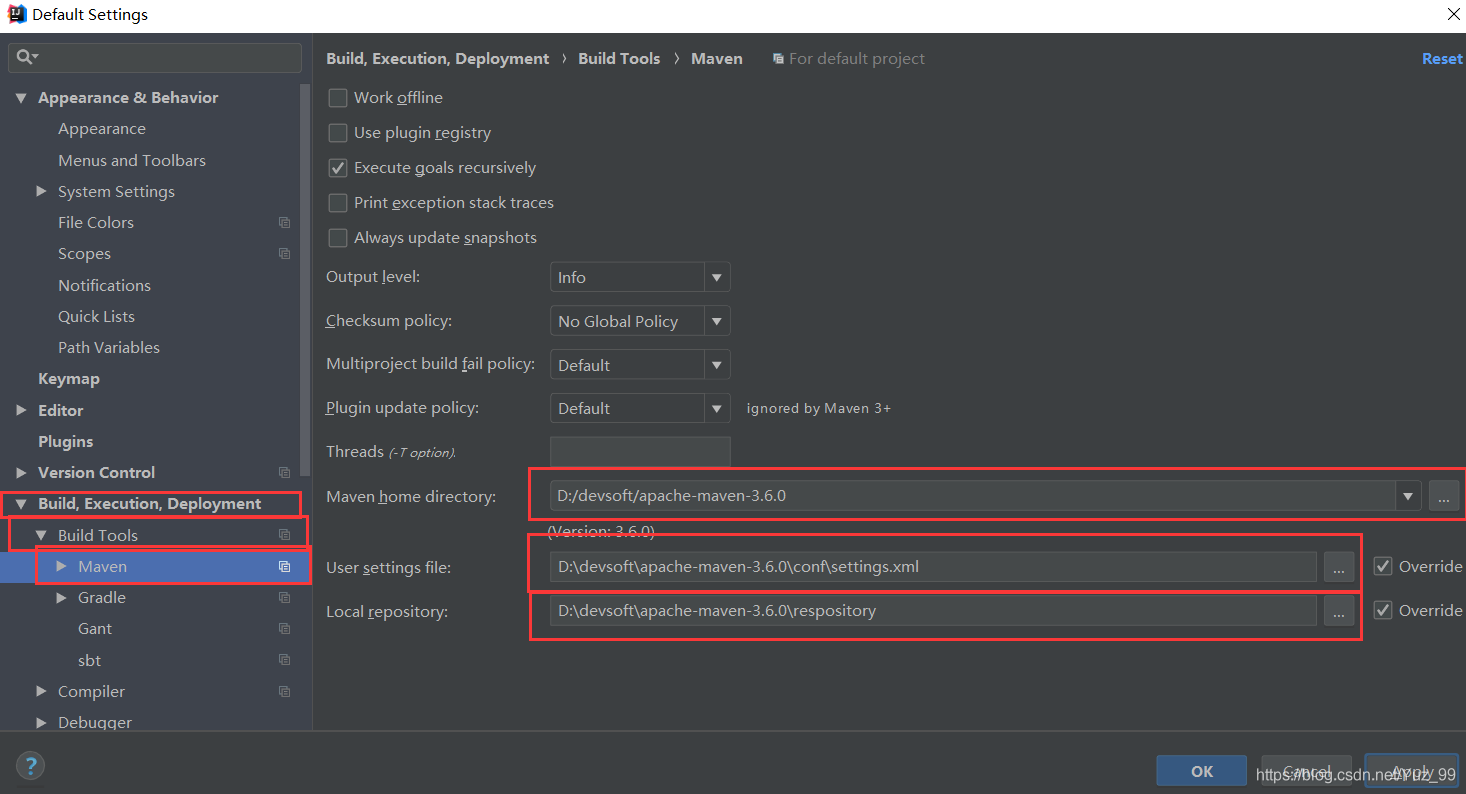The height and width of the screenshot is (794, 1466).
Task: Browse for User settings file with ellipsis button
Action: 1339,567
